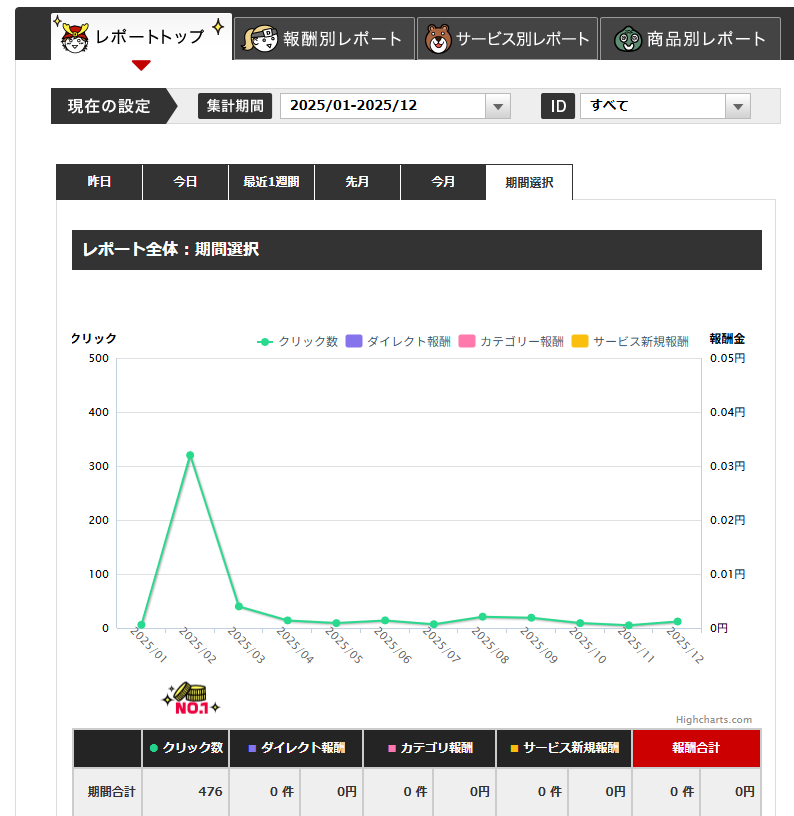Select the 最近1週間 tab
This screenshot has height=816, width=794.
pos(271,182)
